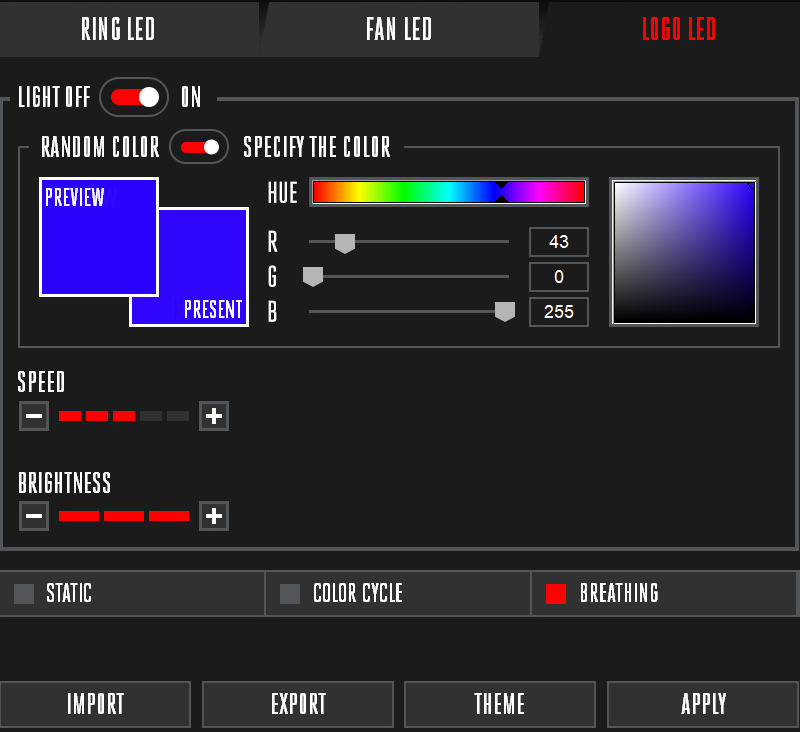Increase speed with the plus button

click(x=214, y=416)
